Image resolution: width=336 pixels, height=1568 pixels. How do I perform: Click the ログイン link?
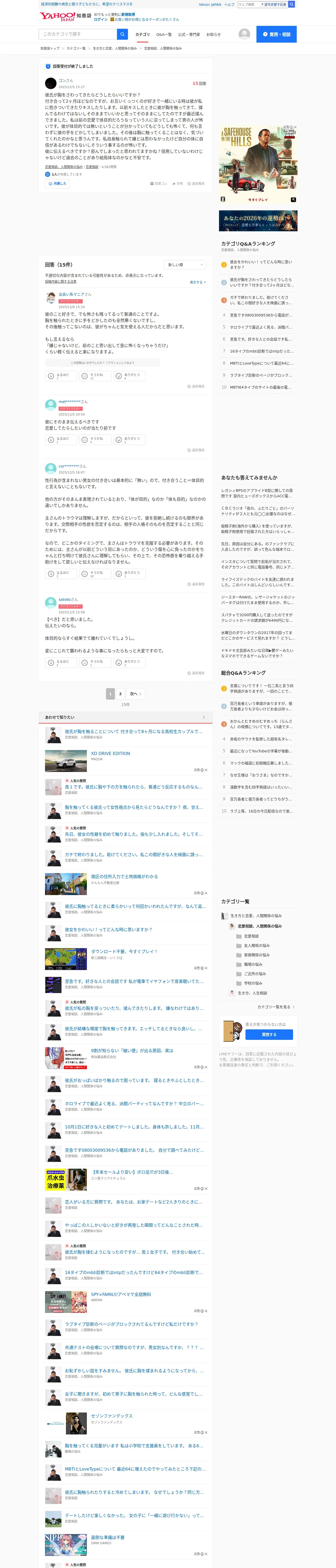click(x=101, y=20)
